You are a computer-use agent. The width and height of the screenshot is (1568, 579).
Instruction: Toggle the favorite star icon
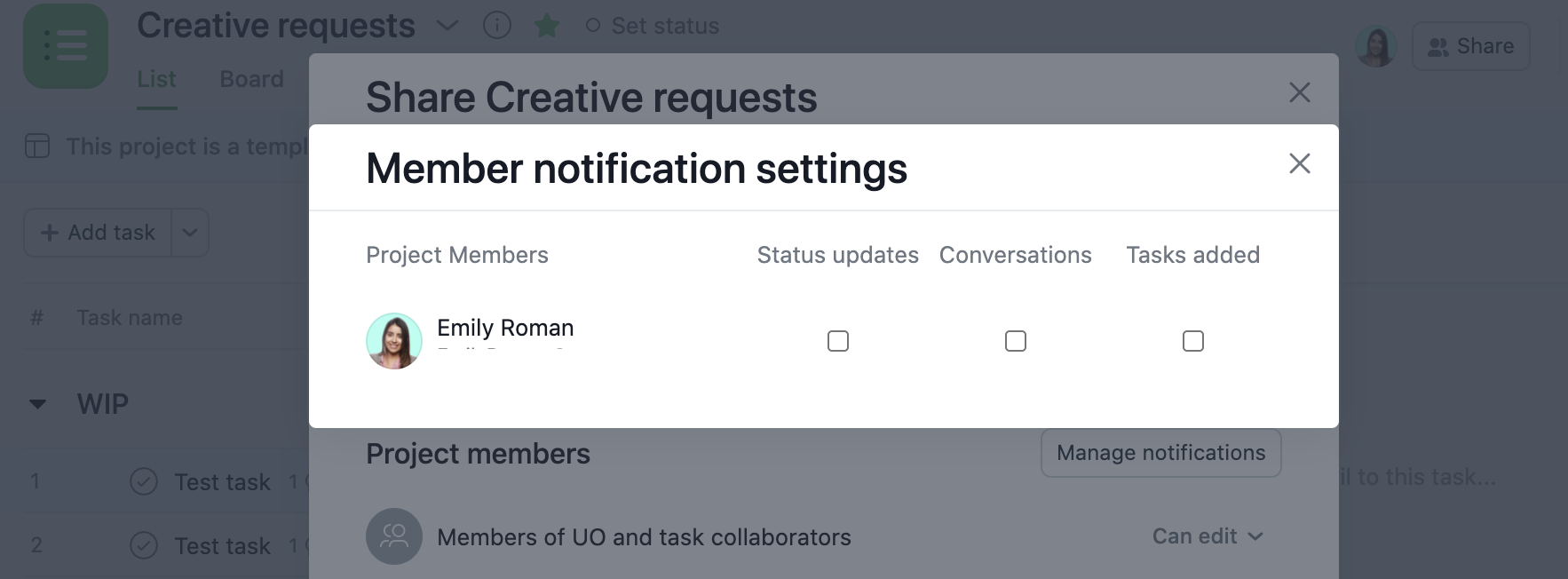coord(547,26)
